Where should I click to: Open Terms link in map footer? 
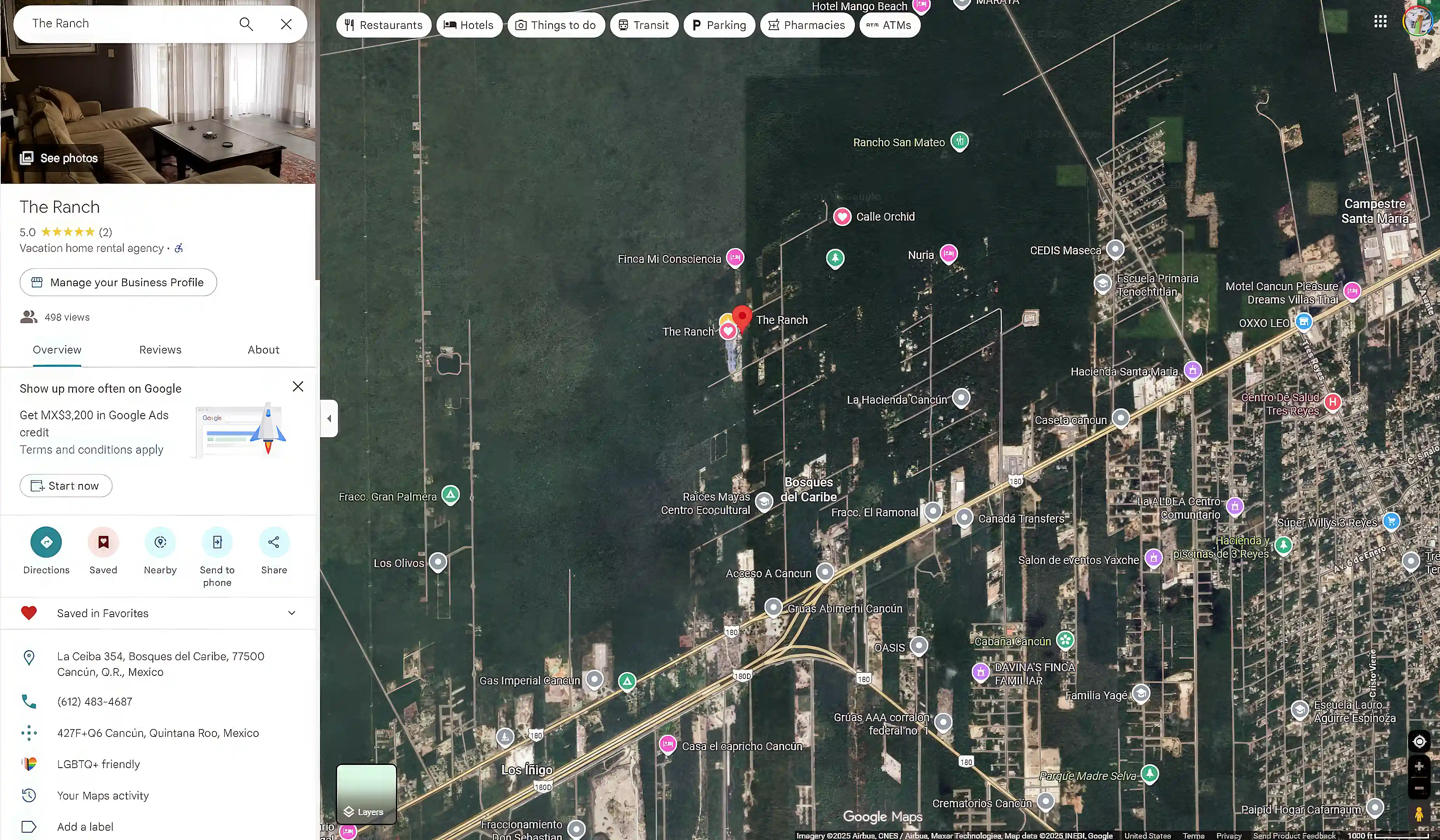click(x=1193, y=835)
